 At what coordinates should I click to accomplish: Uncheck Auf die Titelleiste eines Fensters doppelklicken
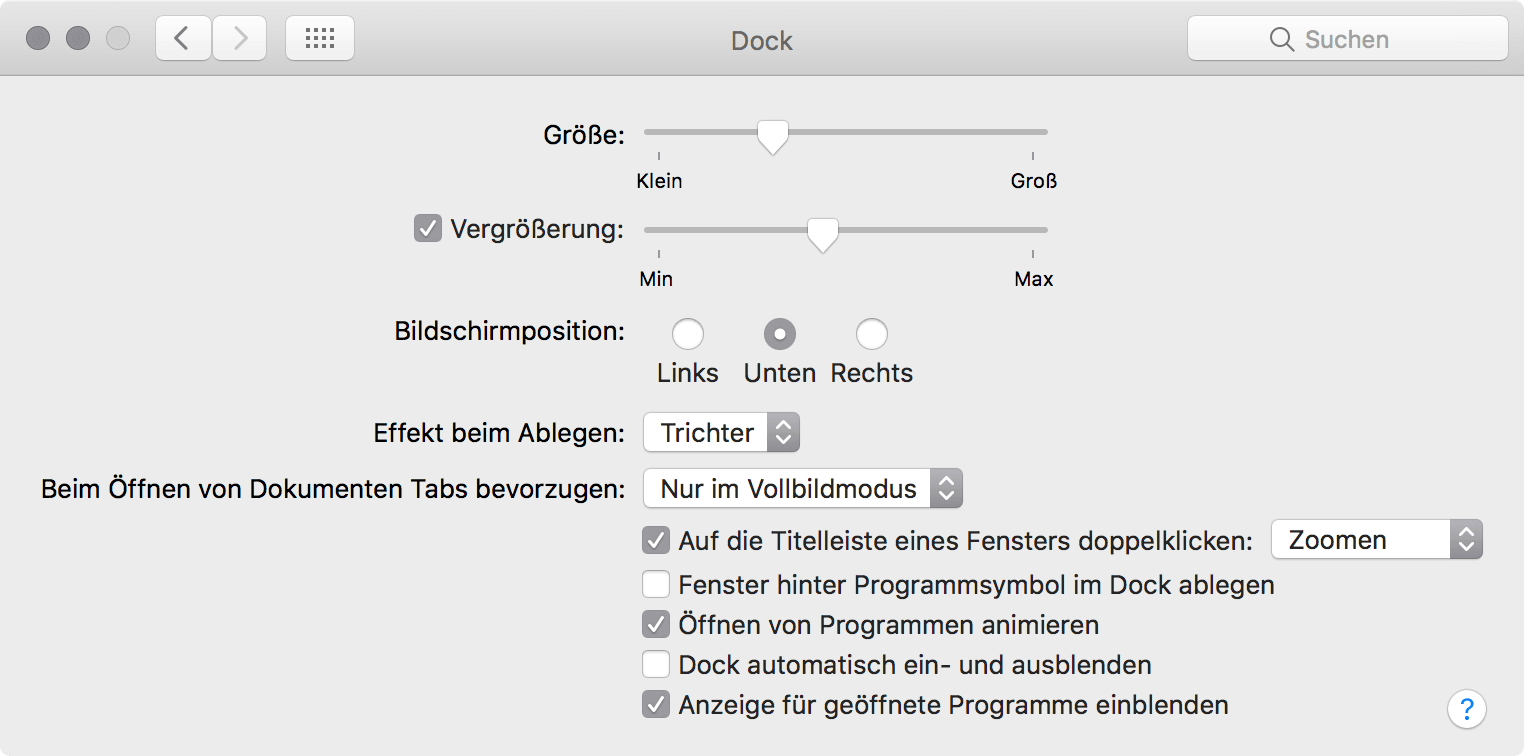click(656, 541)
